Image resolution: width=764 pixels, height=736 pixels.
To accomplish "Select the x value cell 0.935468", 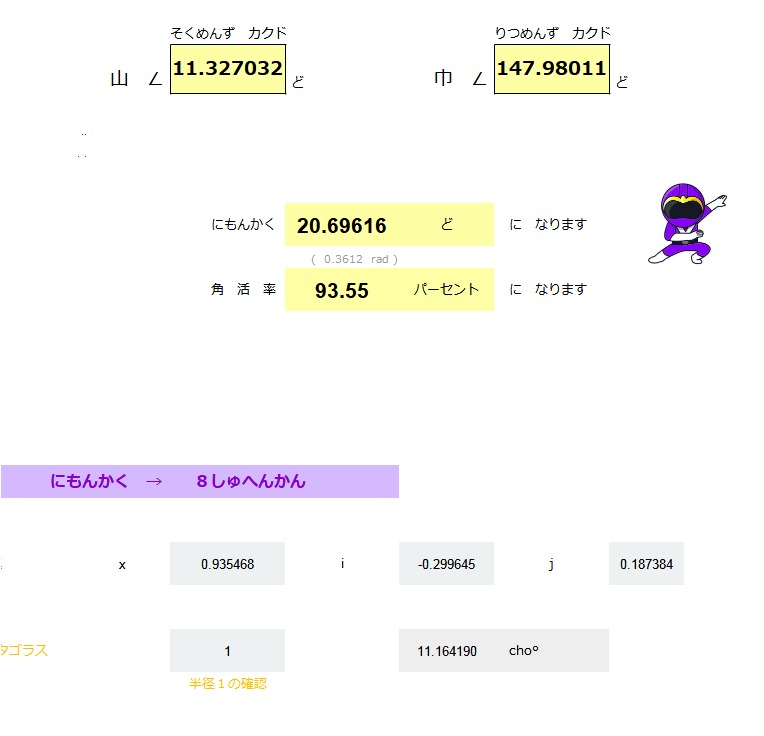I will [227, 564].
